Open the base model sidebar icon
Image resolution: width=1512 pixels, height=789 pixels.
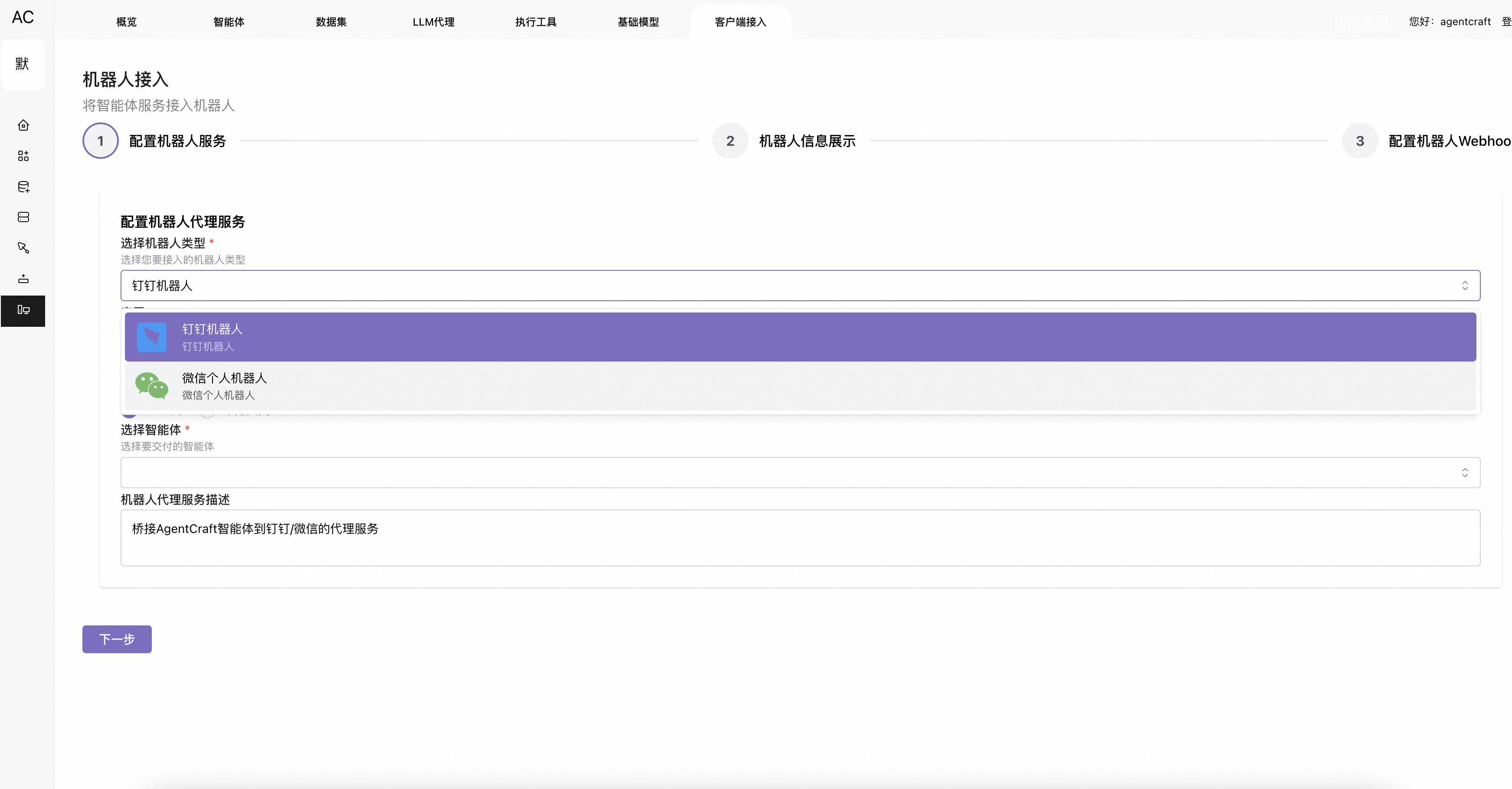pyautogui.click(x=23, y=279)
